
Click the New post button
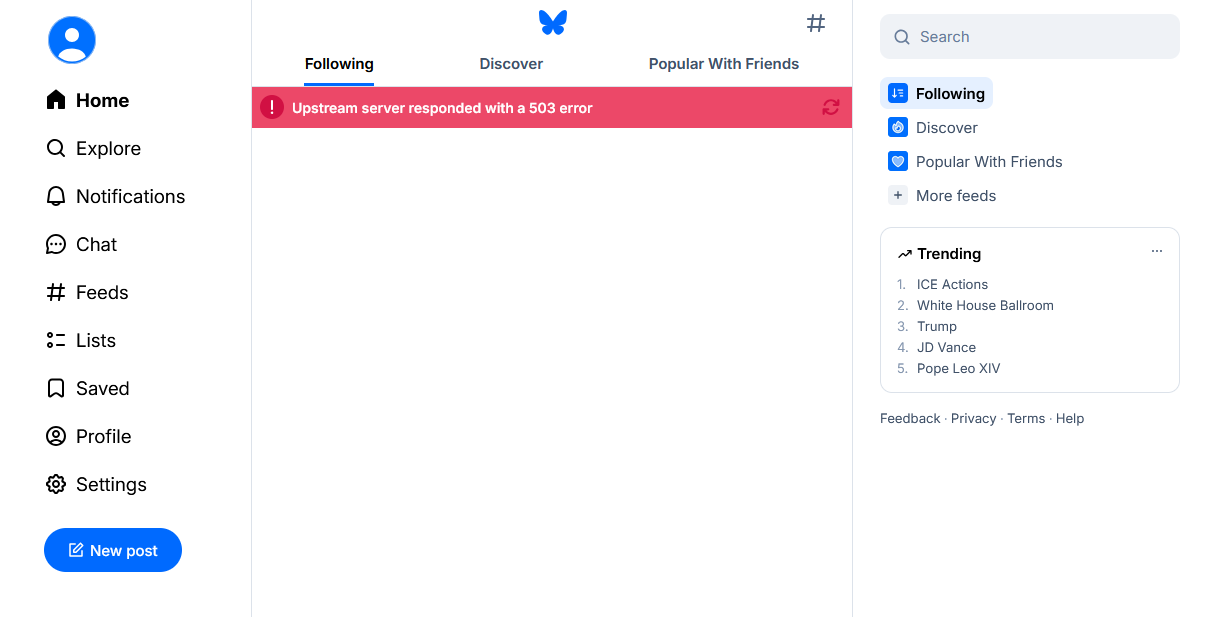point(113,550)
